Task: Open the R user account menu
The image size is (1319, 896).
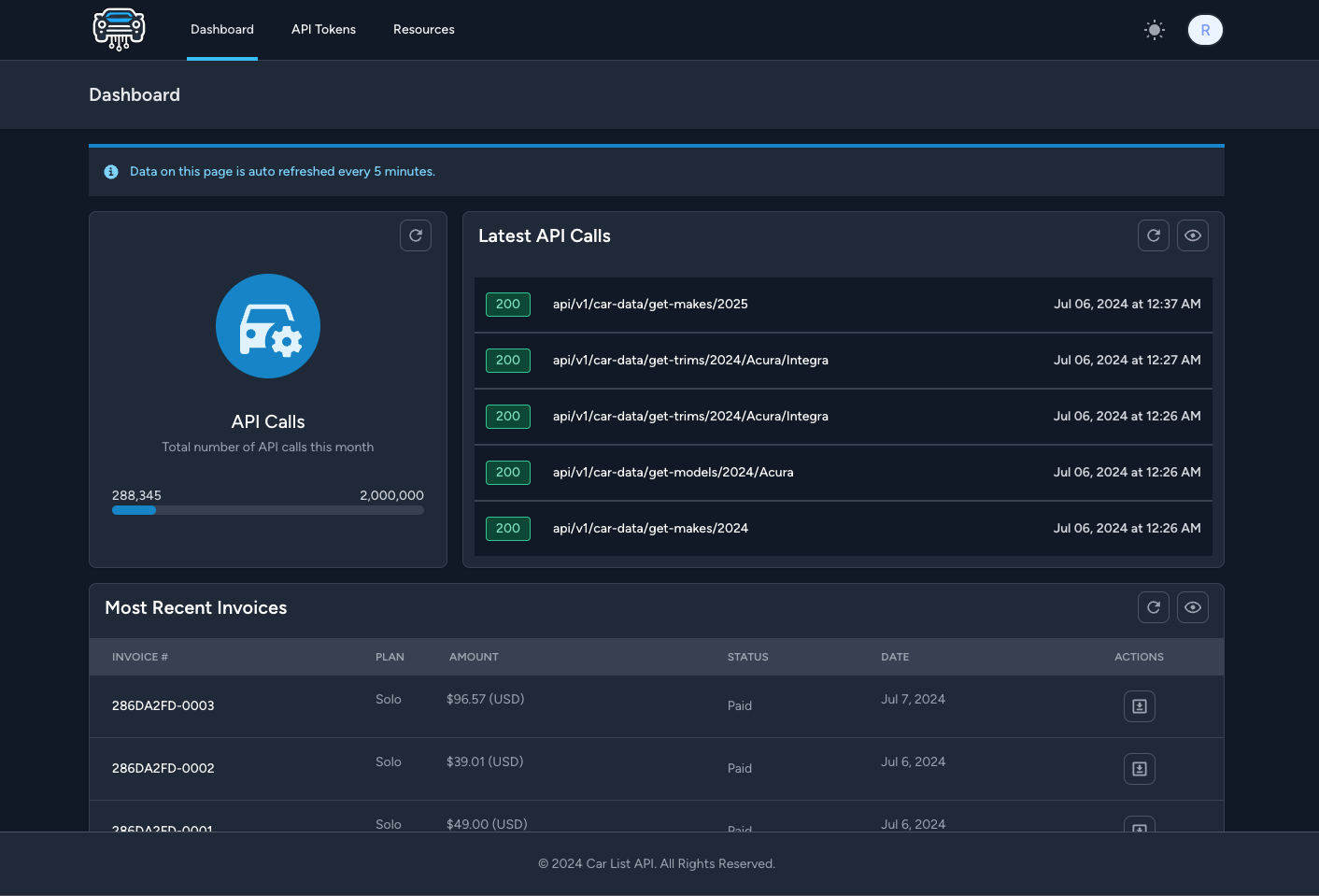Action: [1205, 30]
